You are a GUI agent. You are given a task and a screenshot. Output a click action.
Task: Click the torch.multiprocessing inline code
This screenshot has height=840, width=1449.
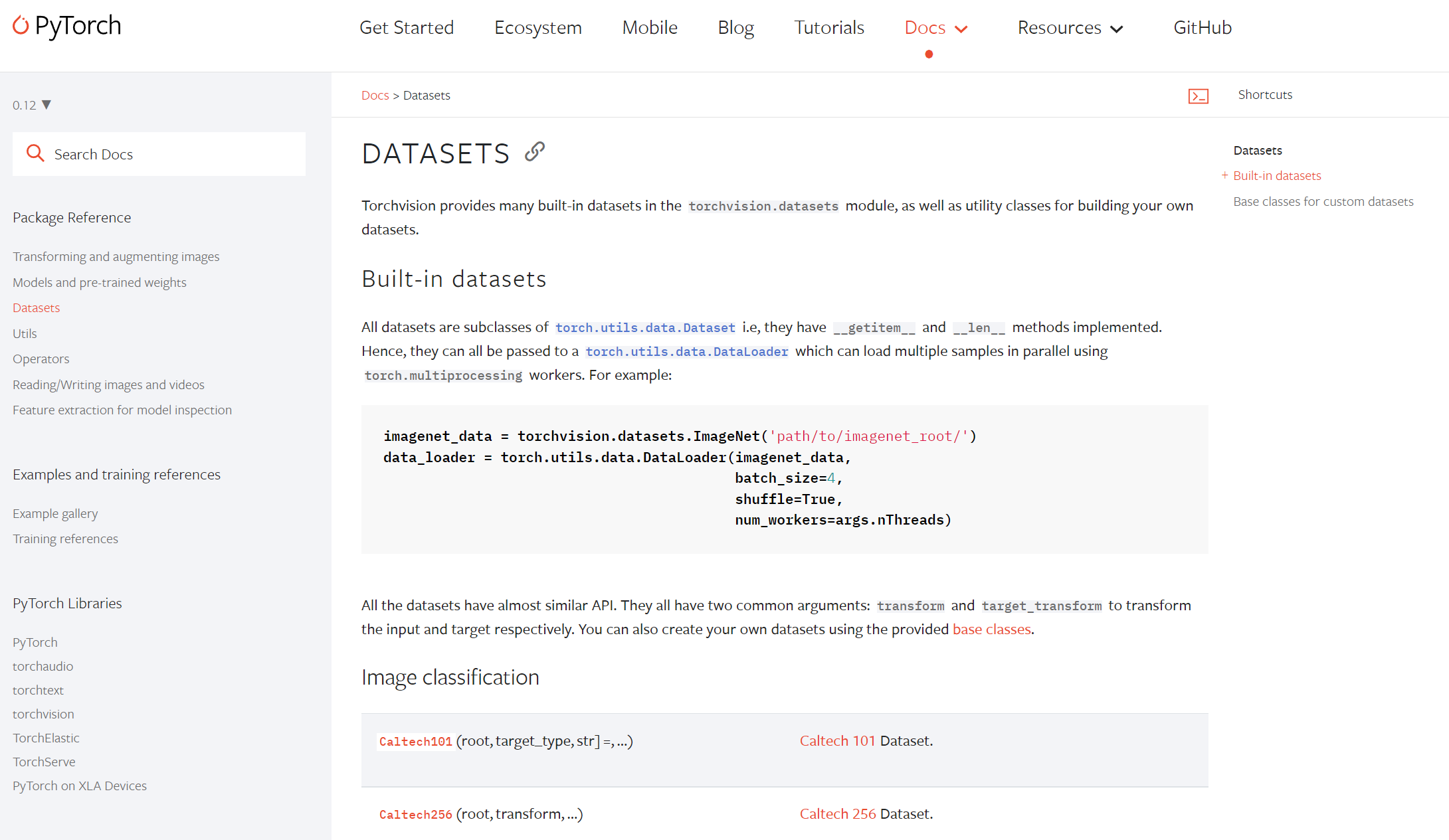click(443, 375)
